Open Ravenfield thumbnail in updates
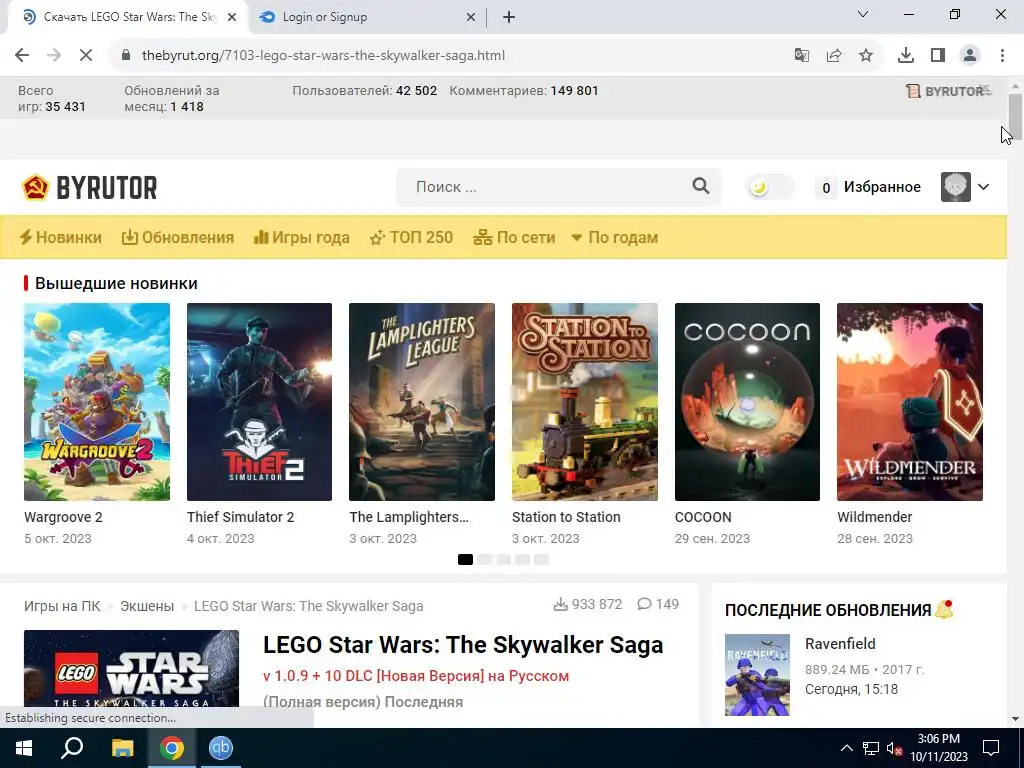Screen dimensions: 1024x768 click(758, 675)
